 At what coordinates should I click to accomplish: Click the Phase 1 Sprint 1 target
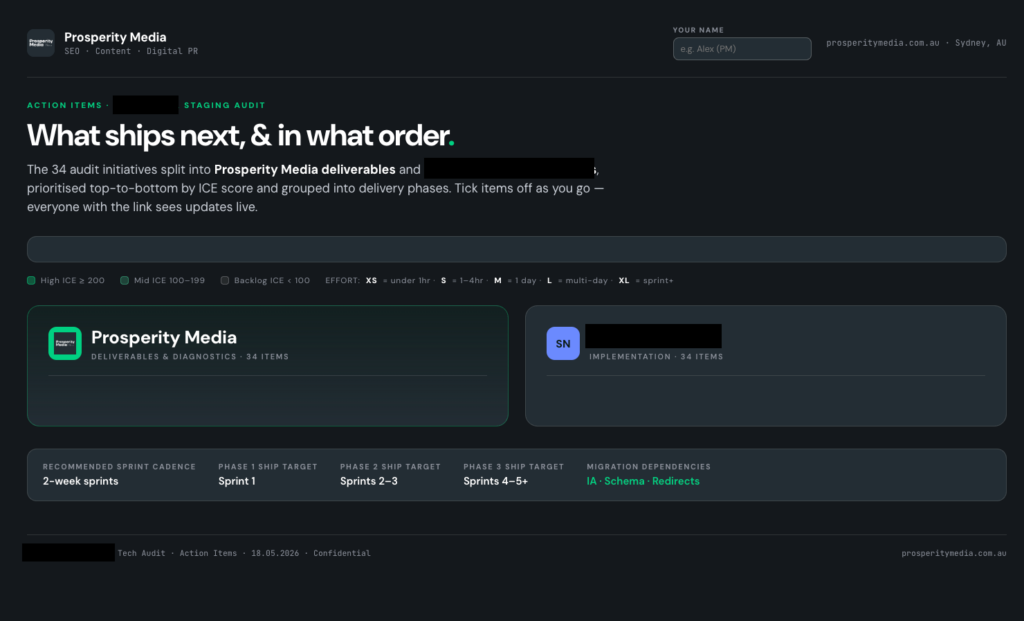coord(236,481)
